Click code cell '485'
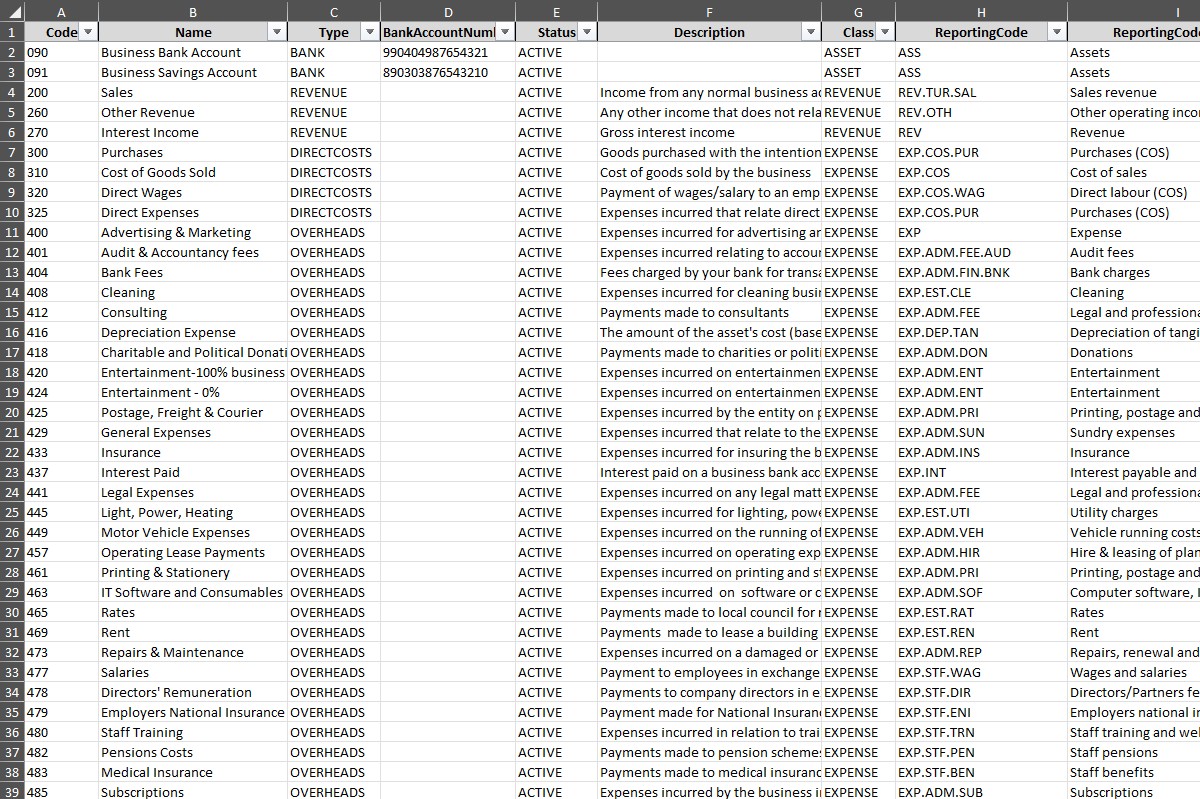Screen dimensions: 1200x799 pyautogui.click(x=61, y=791)
